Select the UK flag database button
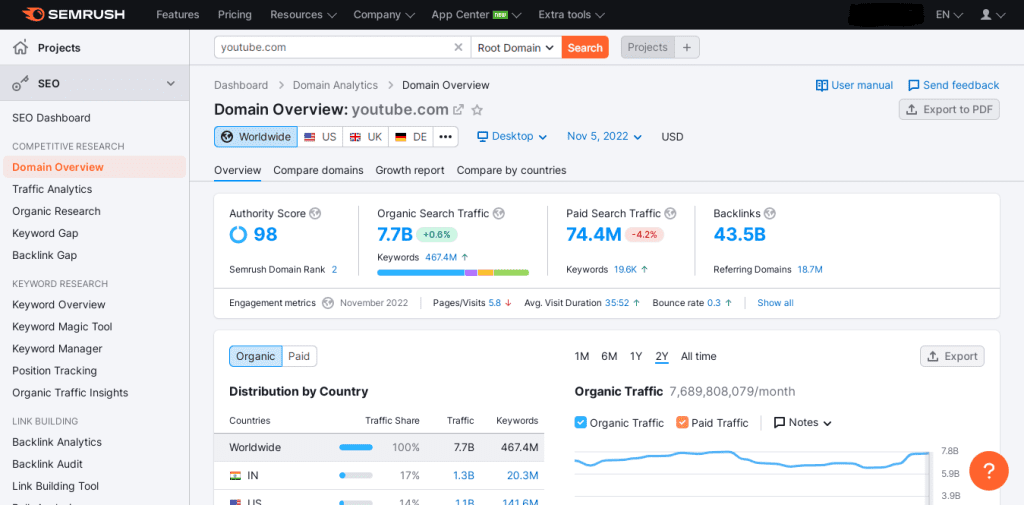This screenshot has height=505, width=1024. coord(366,137)
